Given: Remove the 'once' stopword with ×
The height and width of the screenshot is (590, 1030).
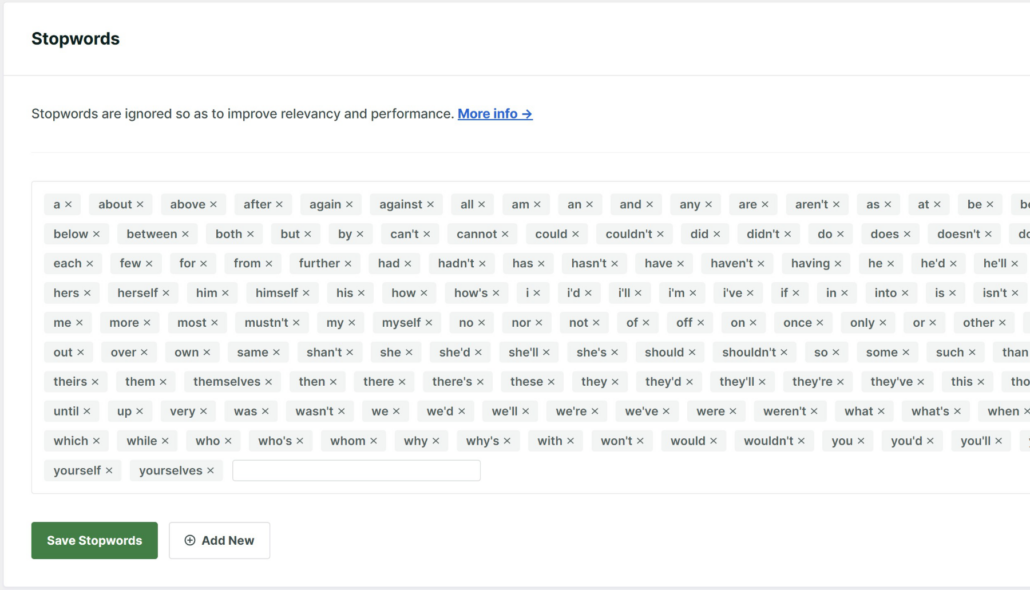Looking at the screenshot, I should [820, 323].
